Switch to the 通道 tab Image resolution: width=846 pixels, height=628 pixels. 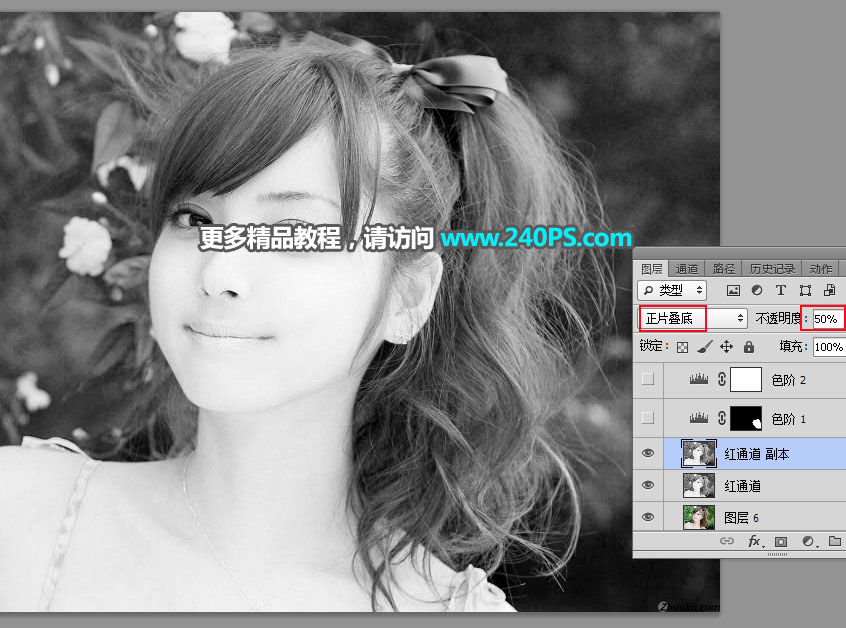(x=686, y=269)
